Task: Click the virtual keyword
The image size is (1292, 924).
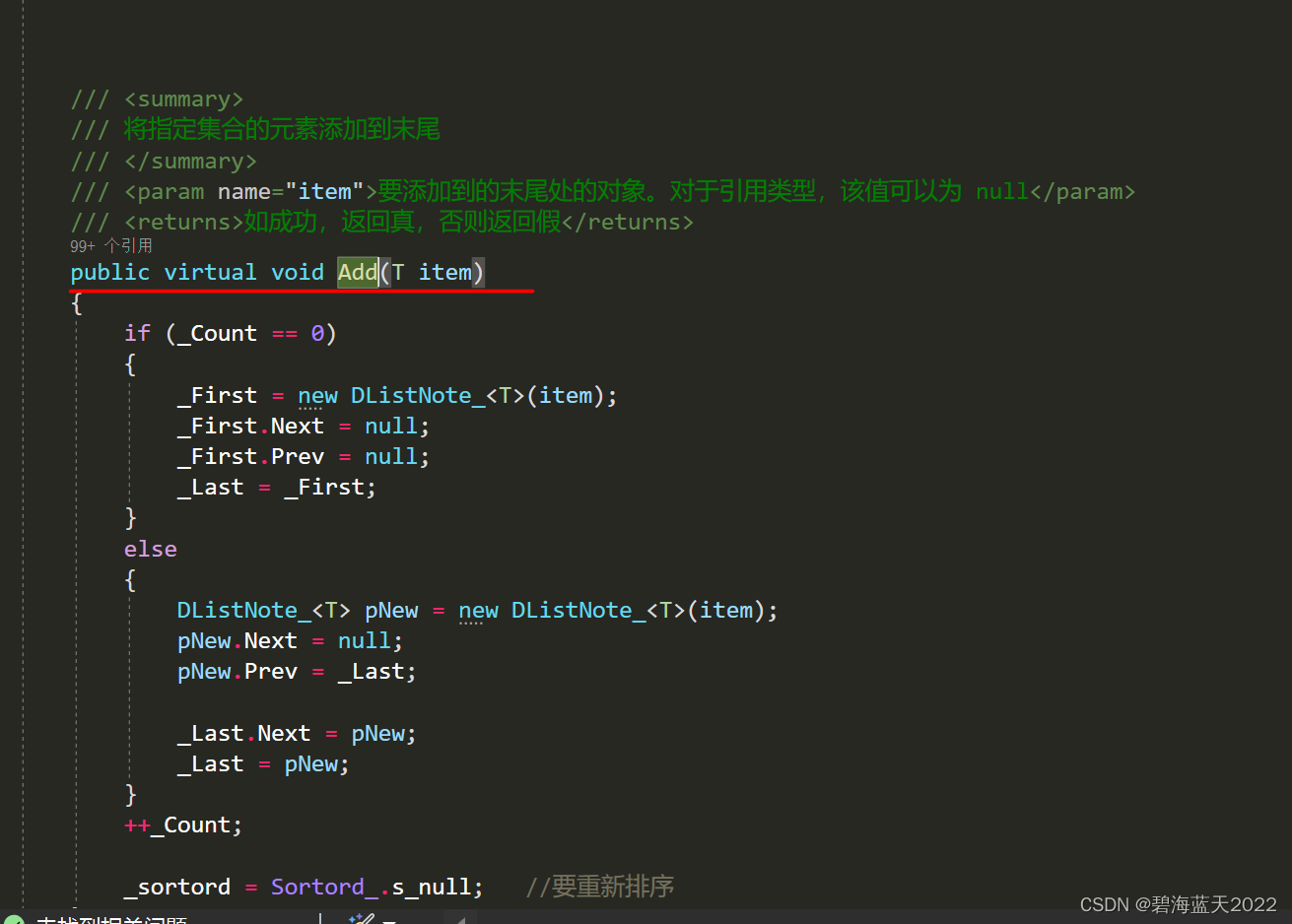Action: click(210, 272)
